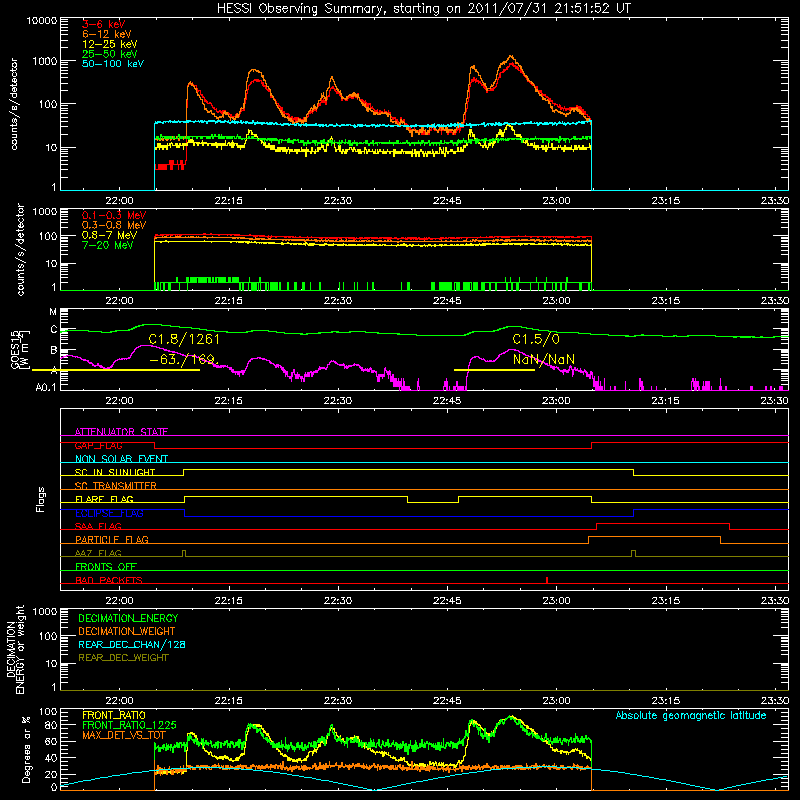Image resolution: width=800 pixels, height=800 pixels.
Task: Select the NON_SOLAR_EVENT flag label
Action: 121,459
